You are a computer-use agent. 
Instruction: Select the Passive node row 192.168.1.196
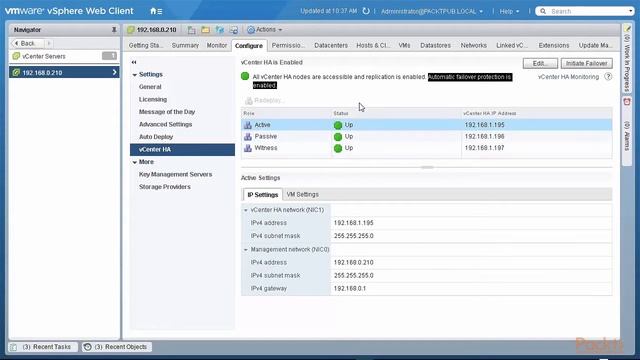click(x=427, y=136)
